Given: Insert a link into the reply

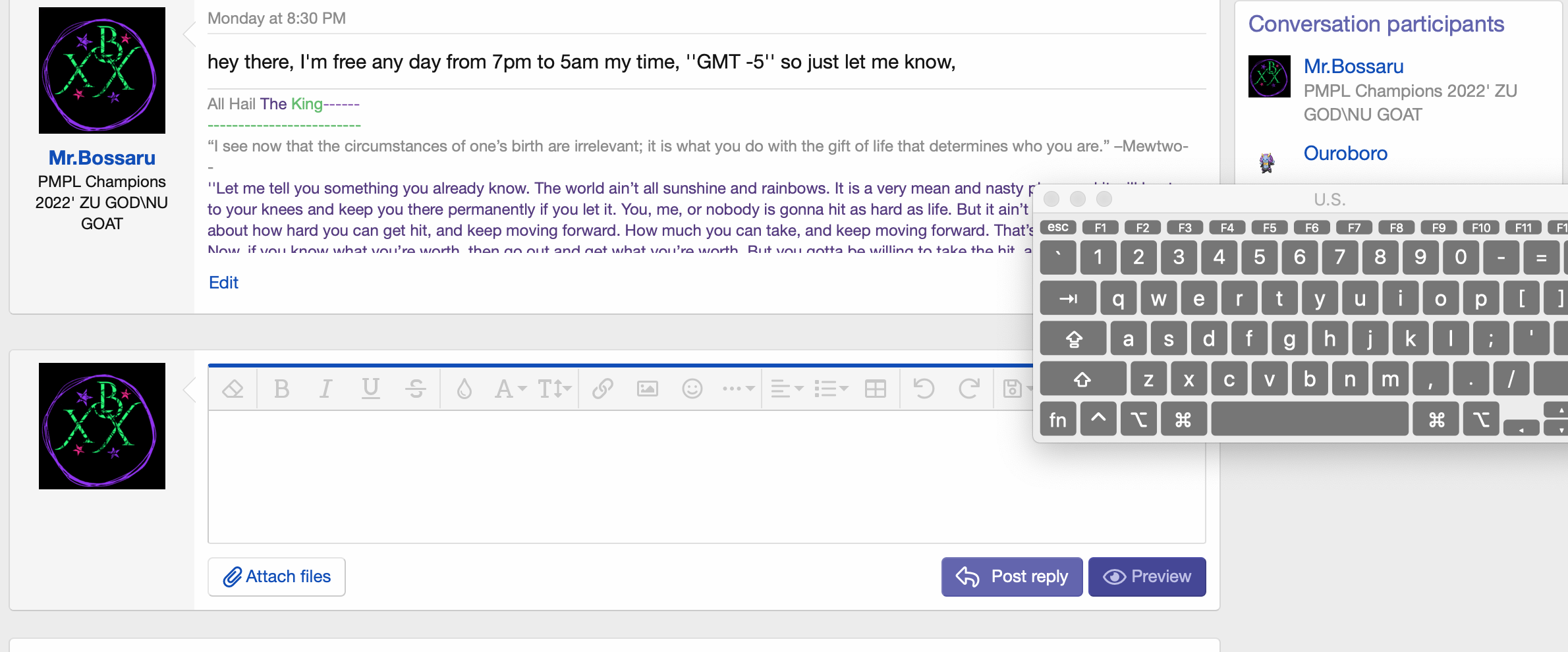Looking at the screenshot, I should (602, 389).
